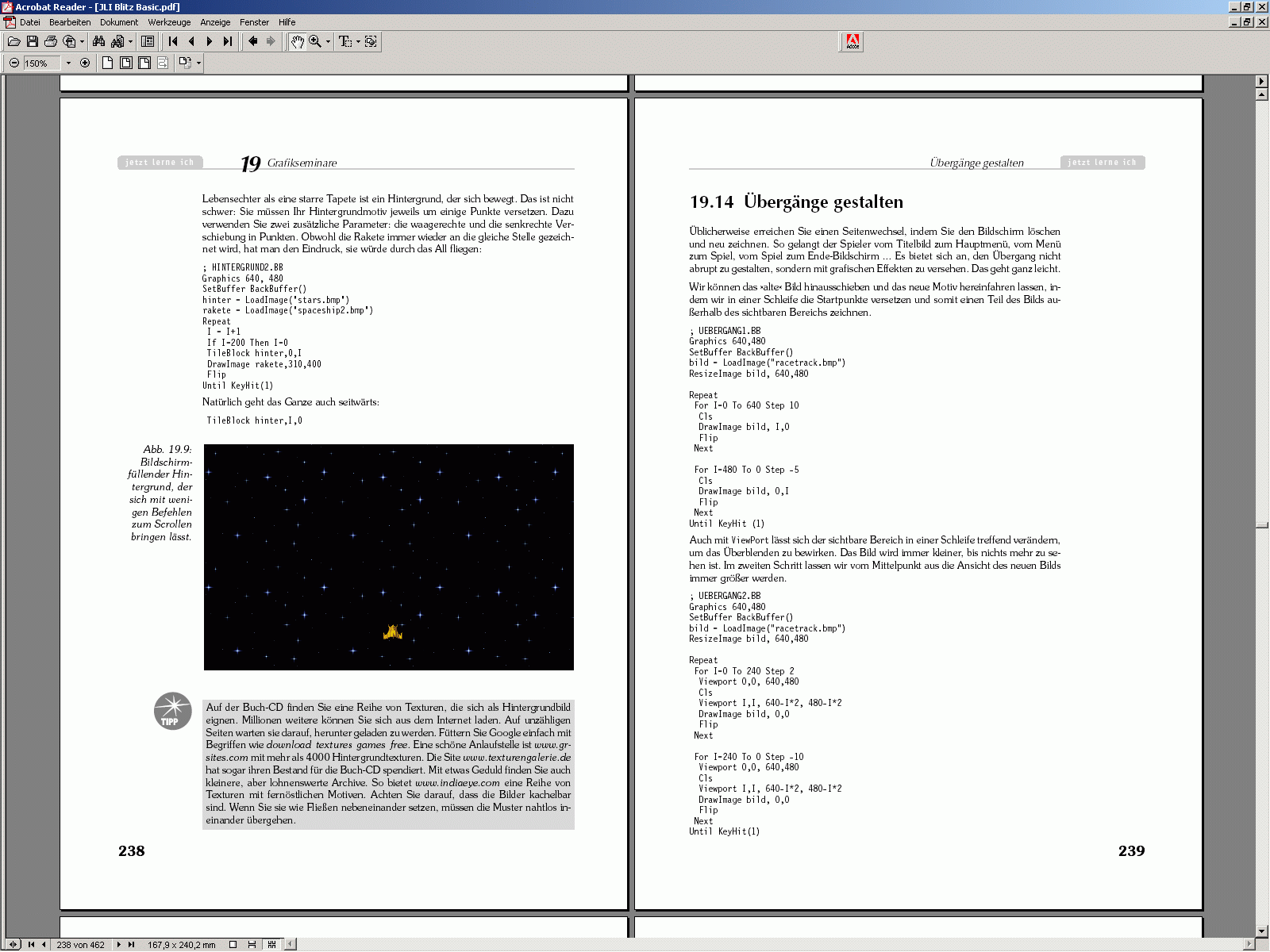Go to last page from the toolbar
Screen dimensions: 1270x952
click(228, 41)
